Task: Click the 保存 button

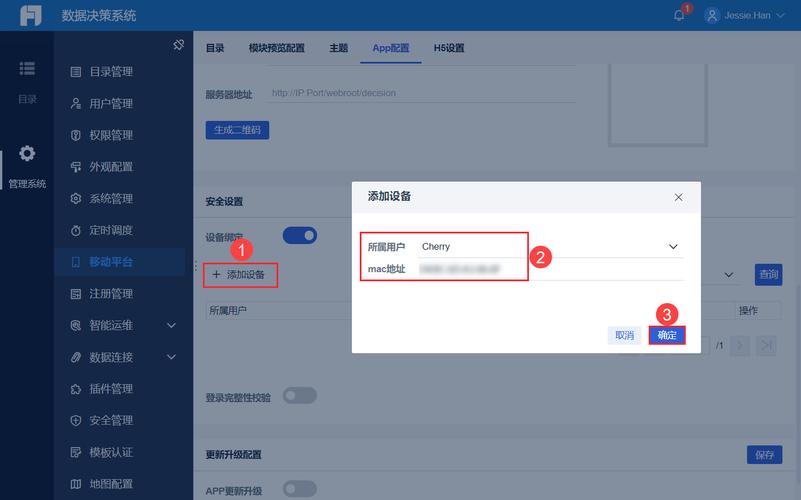Action: [764, 455]
